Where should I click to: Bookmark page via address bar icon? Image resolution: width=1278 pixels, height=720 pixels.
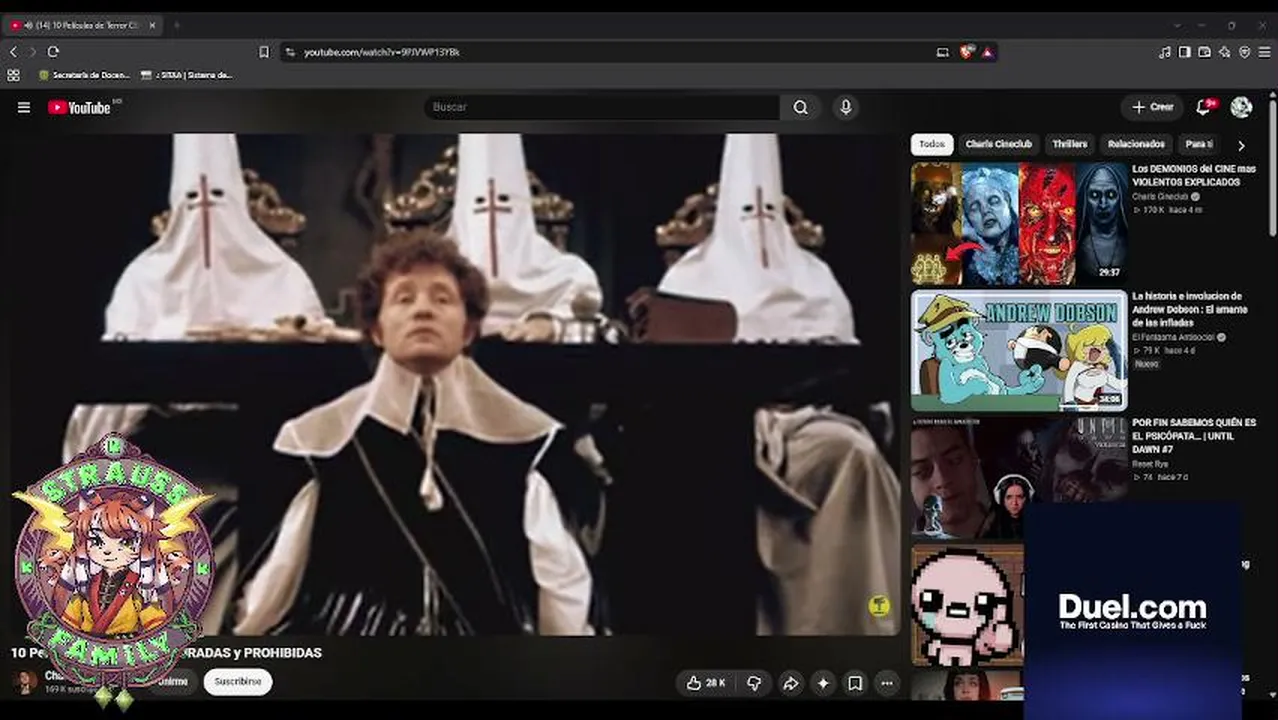(264, 52)
